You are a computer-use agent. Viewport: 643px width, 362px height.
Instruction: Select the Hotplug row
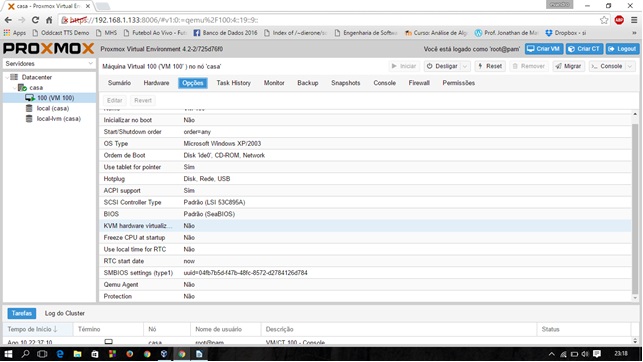(x=365, y=179)
